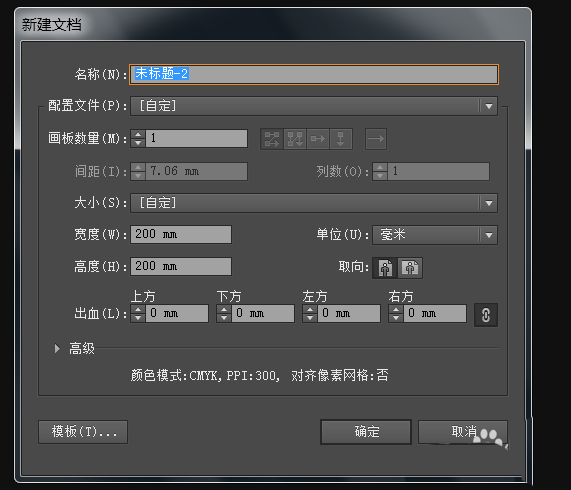
Task: Click the 下方 bottom bleed field
Action: 263,313
